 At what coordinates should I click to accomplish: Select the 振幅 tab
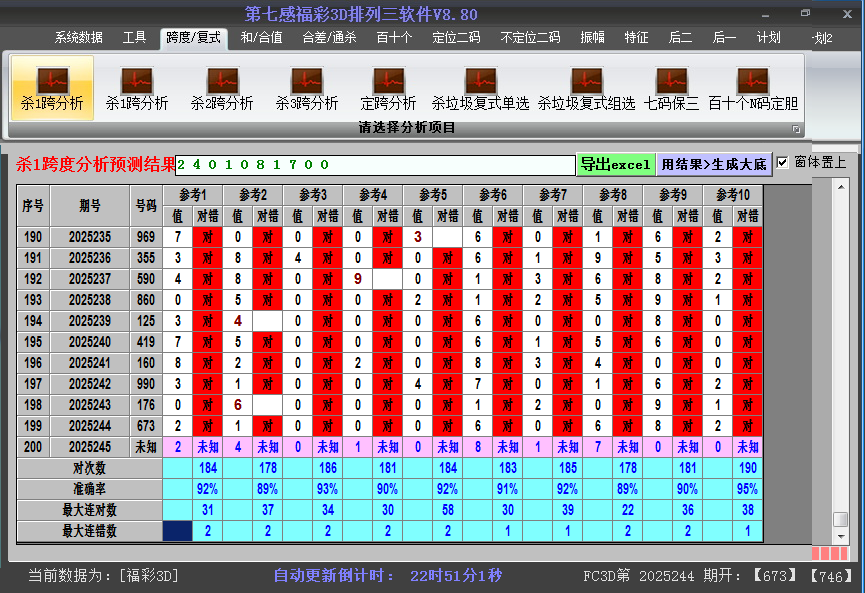point(593,38)
